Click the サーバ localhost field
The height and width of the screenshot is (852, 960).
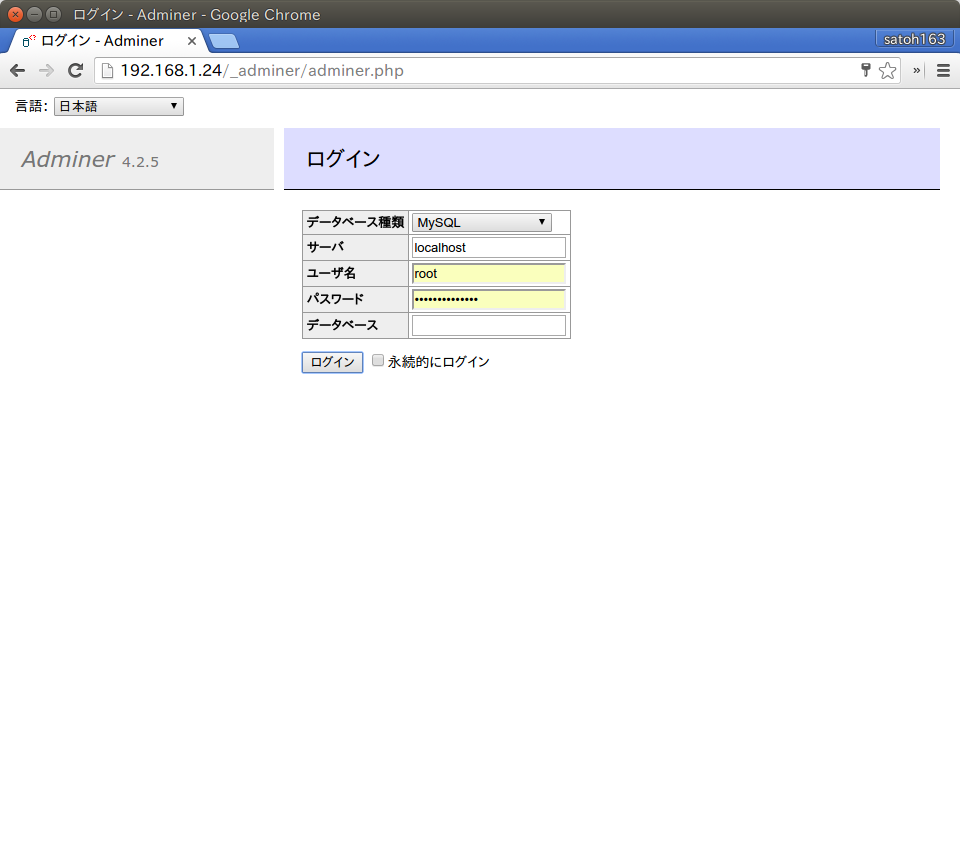[x=489, y=248]
